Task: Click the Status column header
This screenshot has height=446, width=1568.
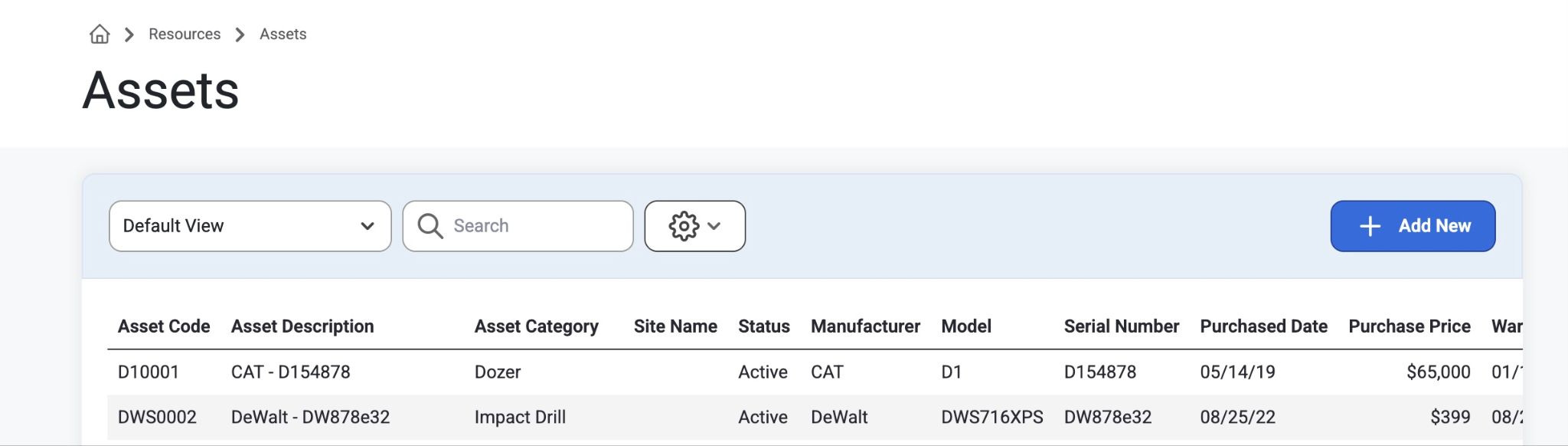Action: 764,326
